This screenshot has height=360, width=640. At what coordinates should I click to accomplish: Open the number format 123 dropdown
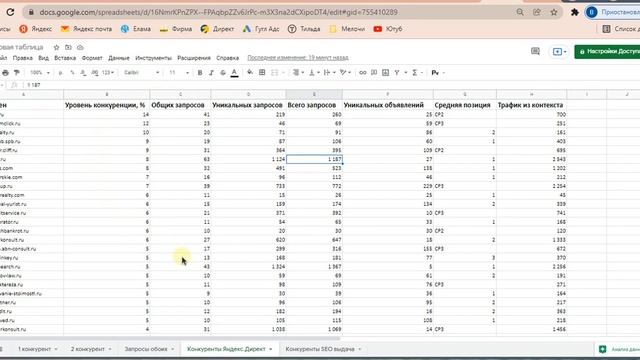[x=108, y=73]
